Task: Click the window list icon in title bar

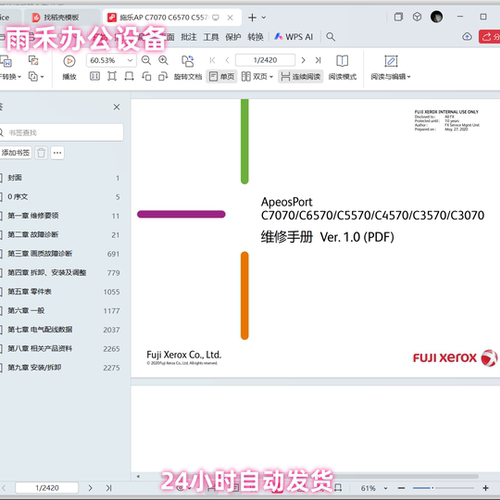Action: pos(398,17)
